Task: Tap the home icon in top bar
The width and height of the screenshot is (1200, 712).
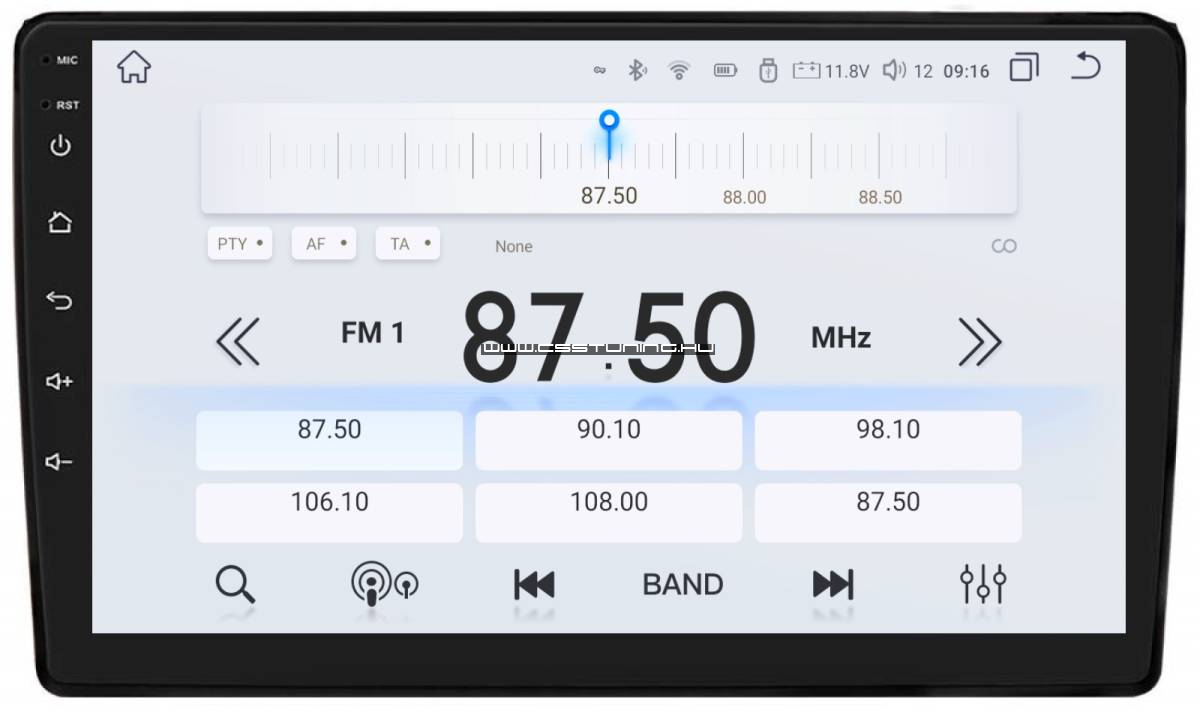Action: (133, 68)
